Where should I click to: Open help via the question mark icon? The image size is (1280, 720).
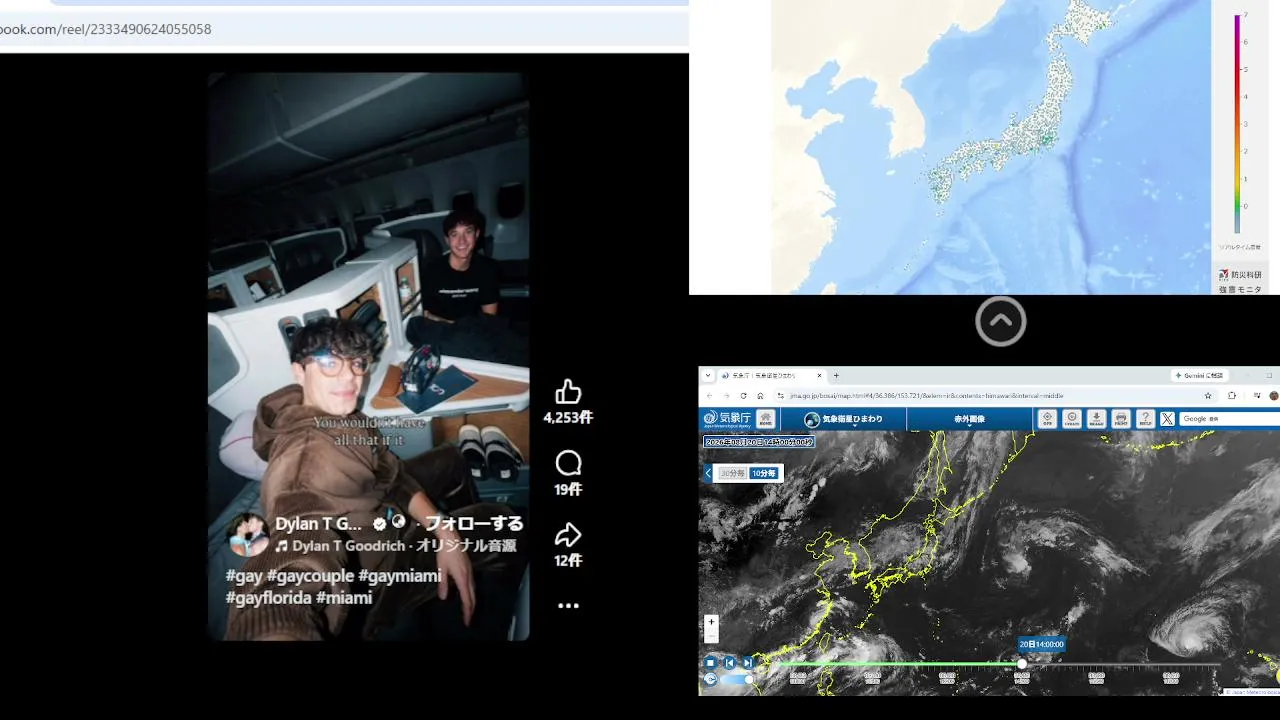tap(1145, 419)
